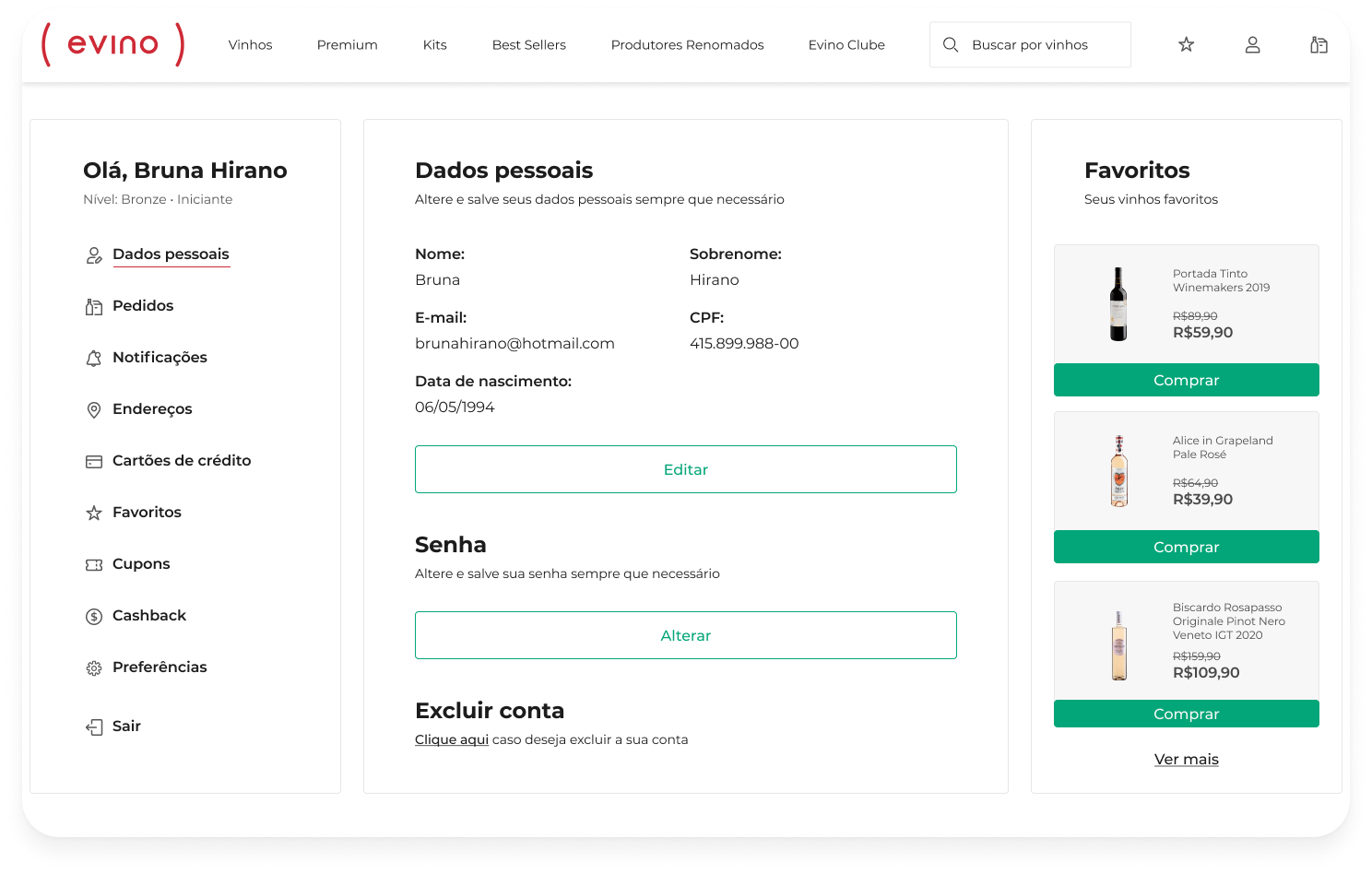Viewport: 1372px width, 874px height.
Task: Go to Preferências section
Action: coord(160,667)
